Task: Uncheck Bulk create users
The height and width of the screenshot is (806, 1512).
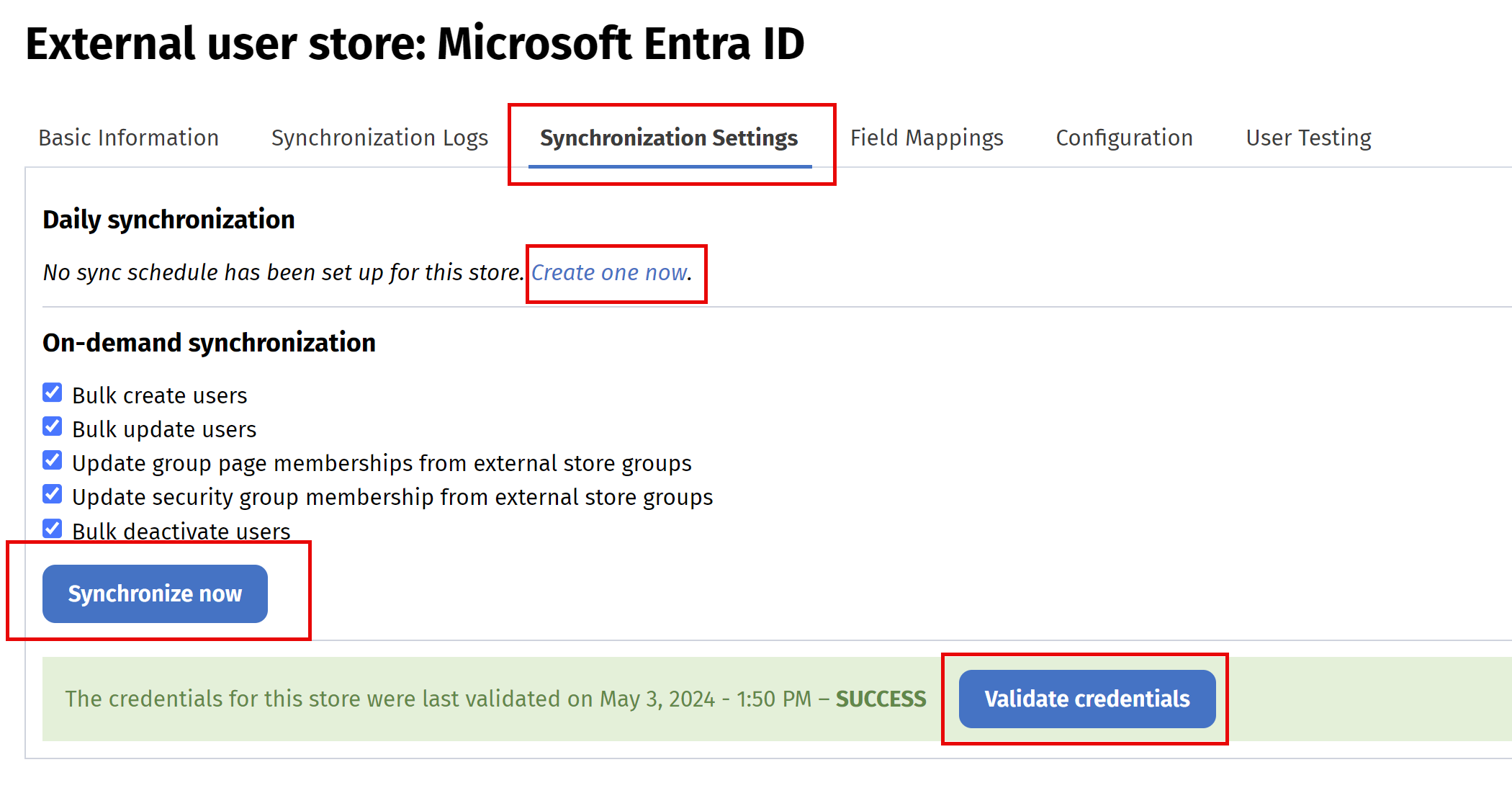Action: [52, 393]
